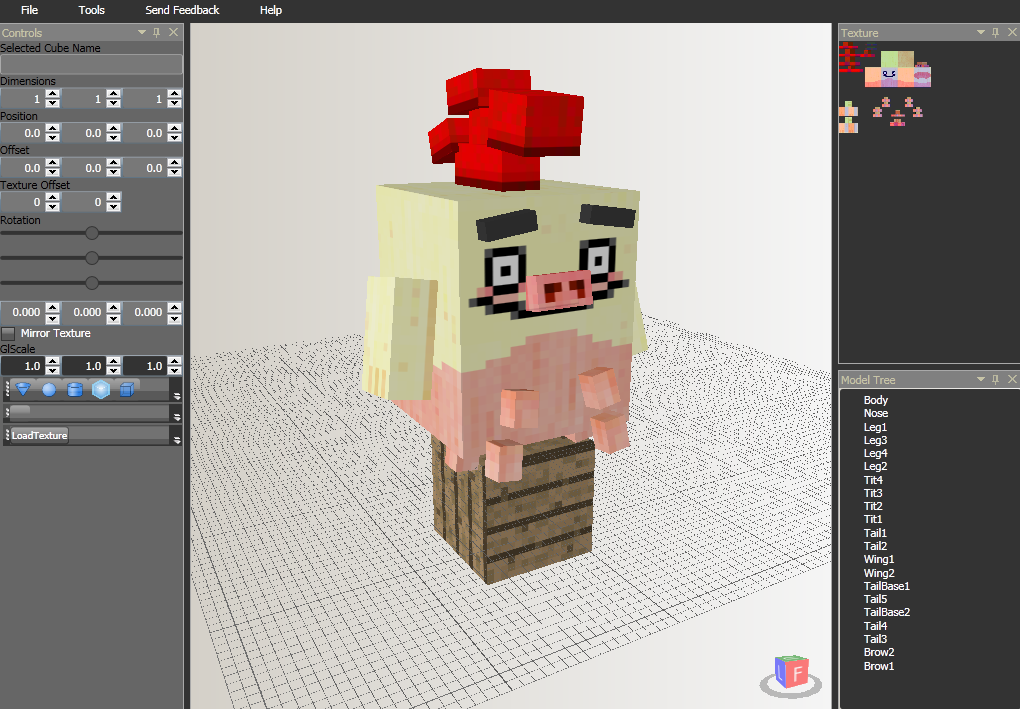Select the sphere shape tool
Screen dimensions: 1020x709
point(49,388)
